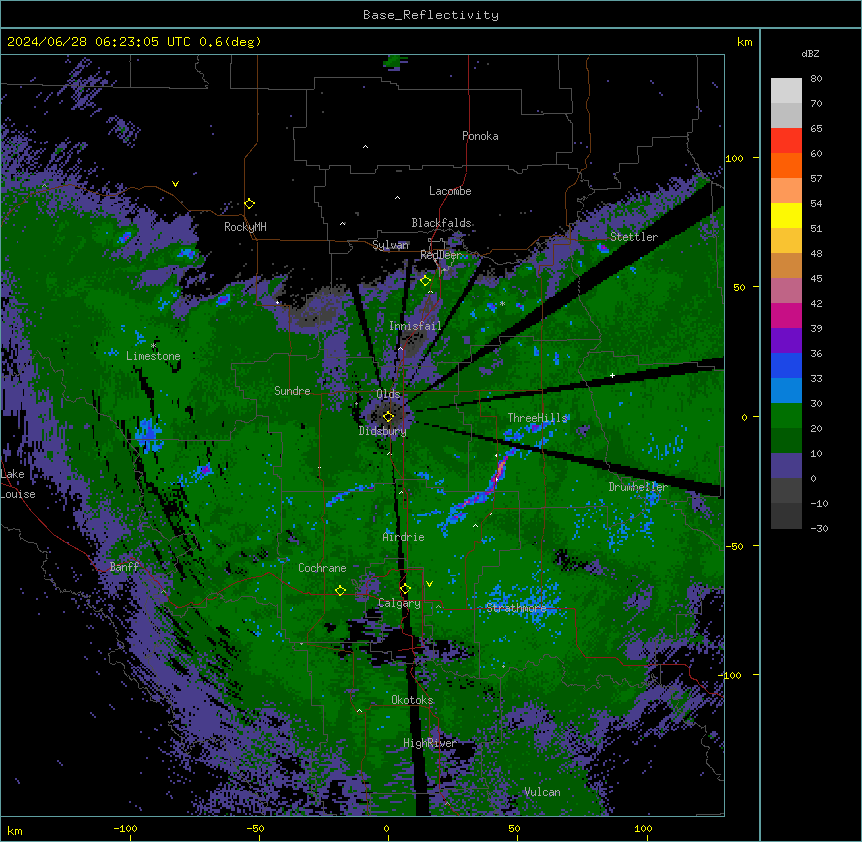862x842 pixels.
Task: Click the yellow diamond marker directly above Calgary label
Action: [405, 589]
